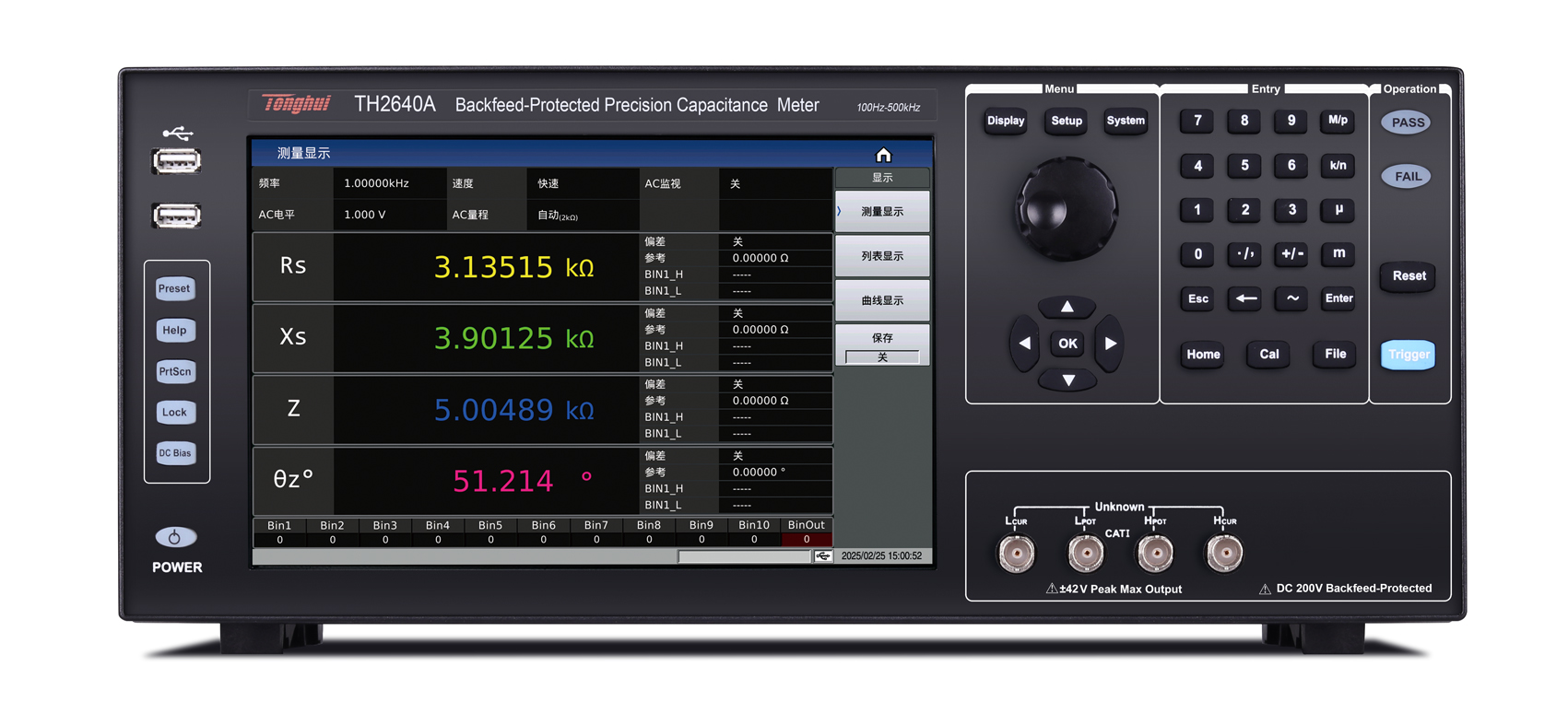Click the USB status icon on the screen
The height and width of the screenshot is (701, 1568).
822,556
